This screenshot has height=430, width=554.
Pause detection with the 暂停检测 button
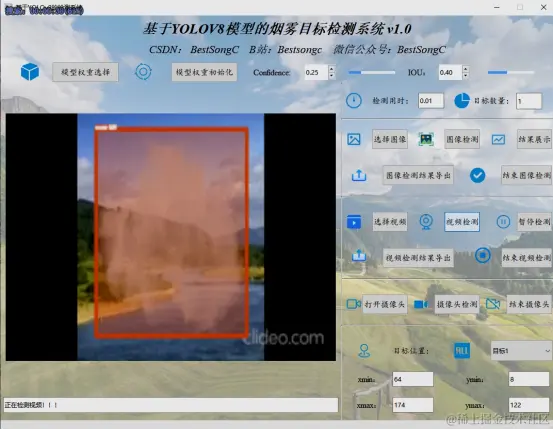(x=534, y=222)
